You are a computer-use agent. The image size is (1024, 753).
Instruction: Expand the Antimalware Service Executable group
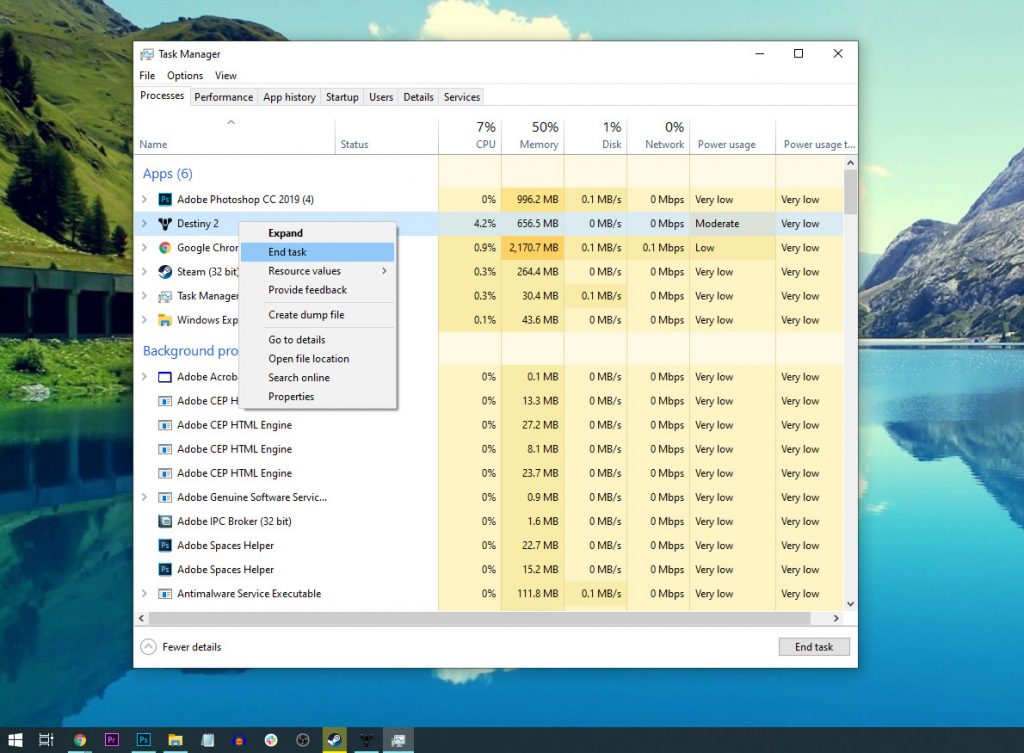(x=144, y=594)
